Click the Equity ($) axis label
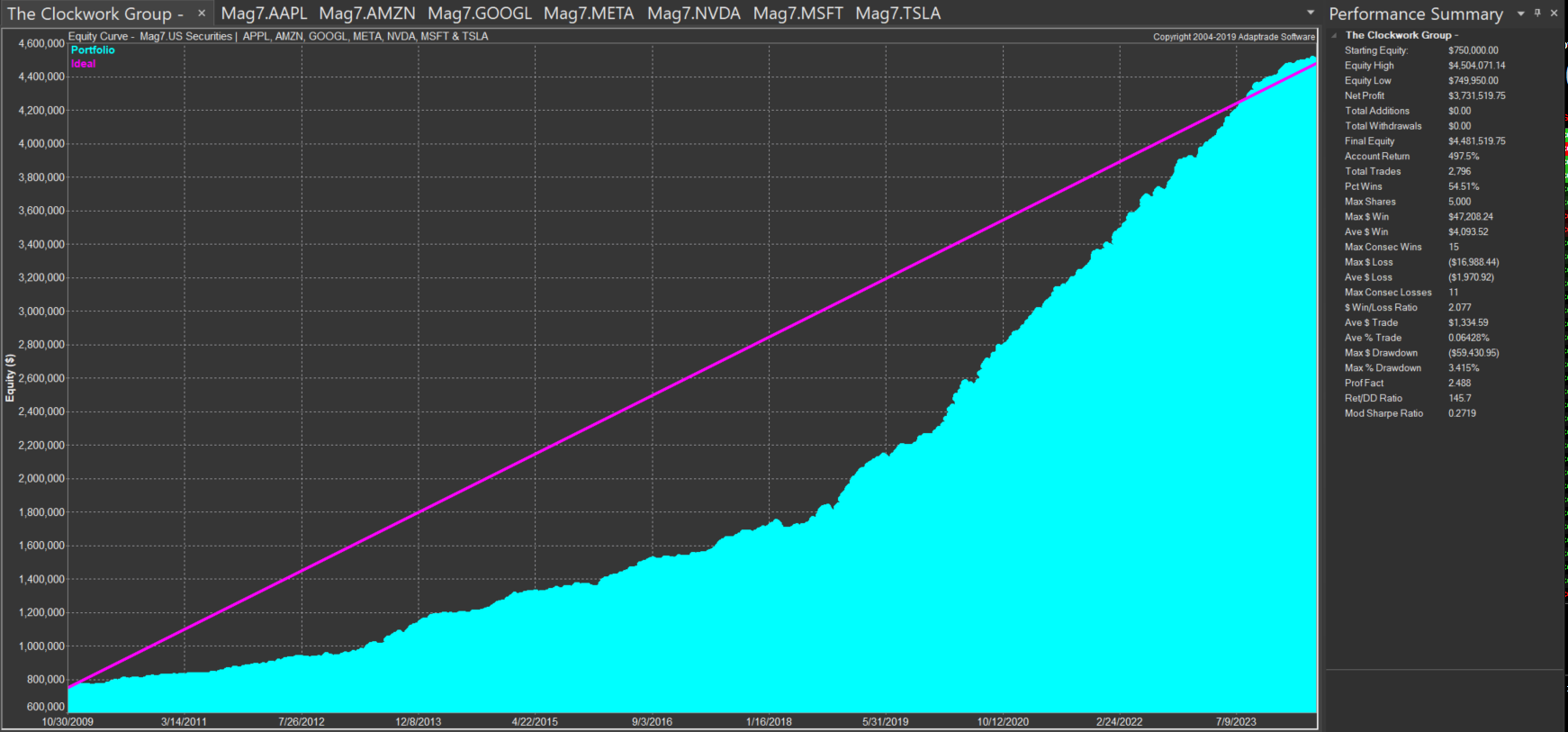 pyautogui.click(x=10, y=377)
